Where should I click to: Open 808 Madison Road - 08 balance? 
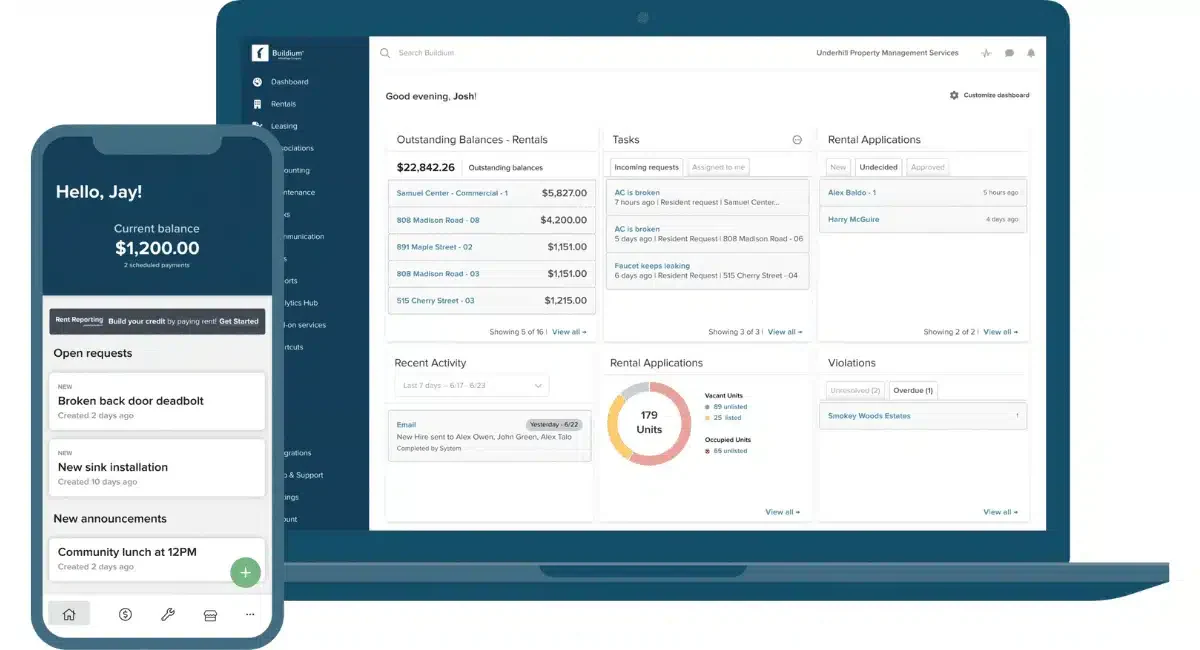tap(492, 220)
